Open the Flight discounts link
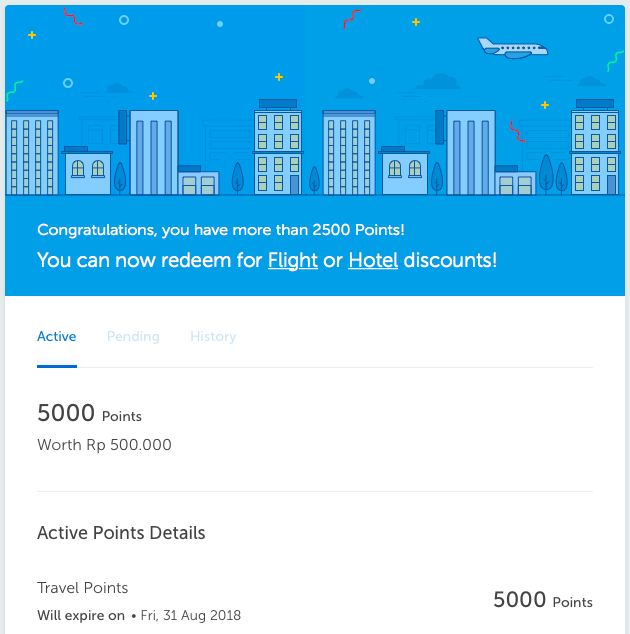 tap(293, 261)
